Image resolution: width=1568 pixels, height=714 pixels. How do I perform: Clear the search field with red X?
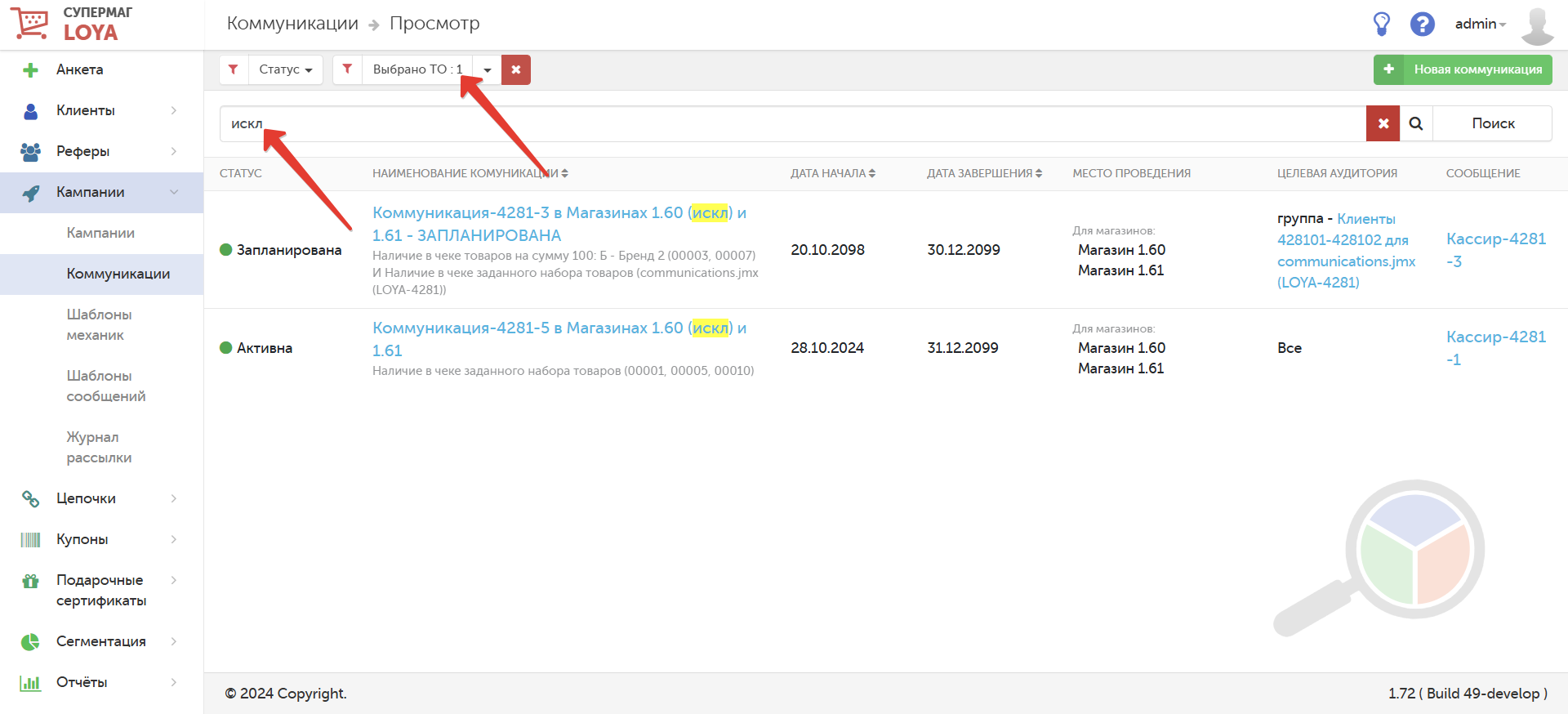[x=1383, y=123]
